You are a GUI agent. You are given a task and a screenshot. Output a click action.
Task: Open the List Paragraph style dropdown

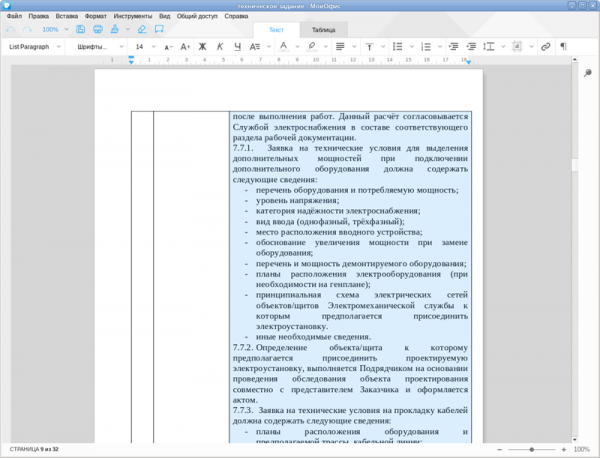(35, 47)
